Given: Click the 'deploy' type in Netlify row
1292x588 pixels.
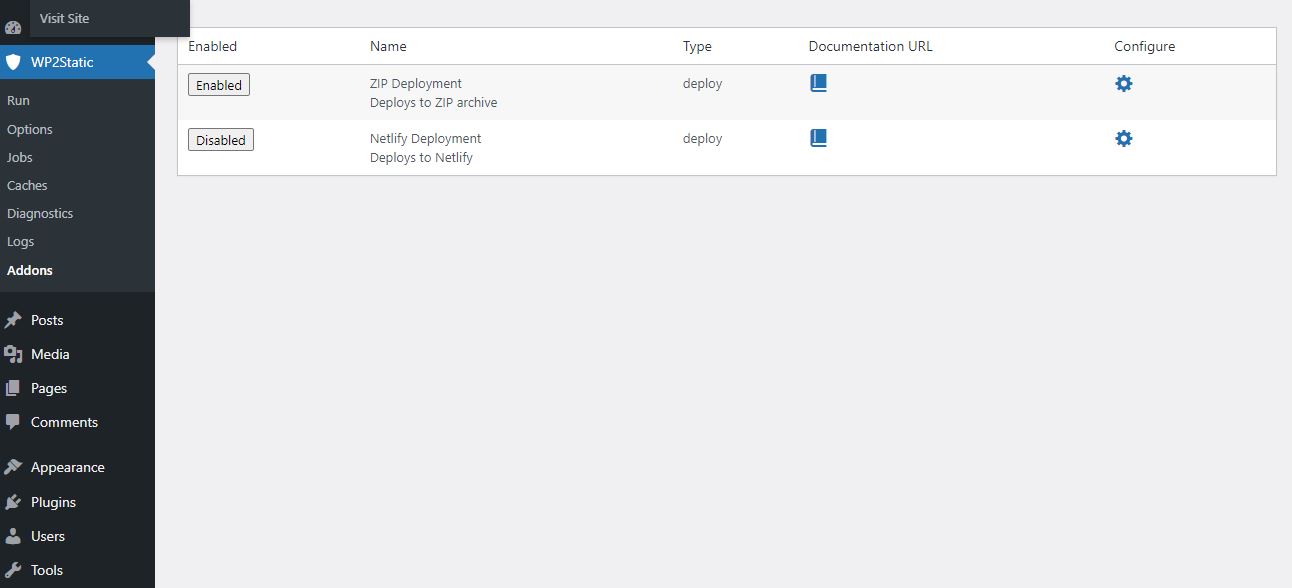Looking at the screenshot, I should click(x=702, y=138).
